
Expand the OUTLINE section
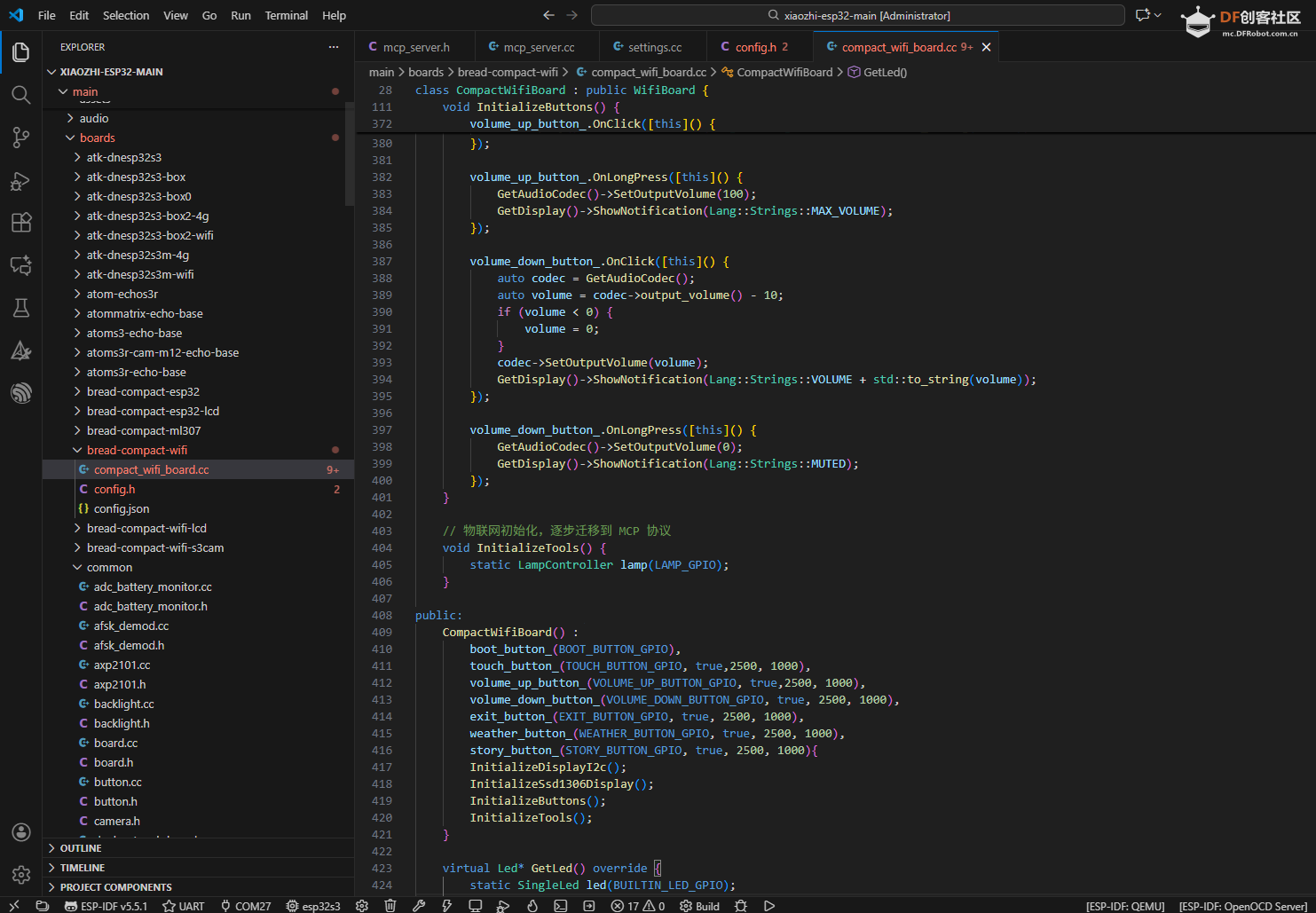coord(80,848)
